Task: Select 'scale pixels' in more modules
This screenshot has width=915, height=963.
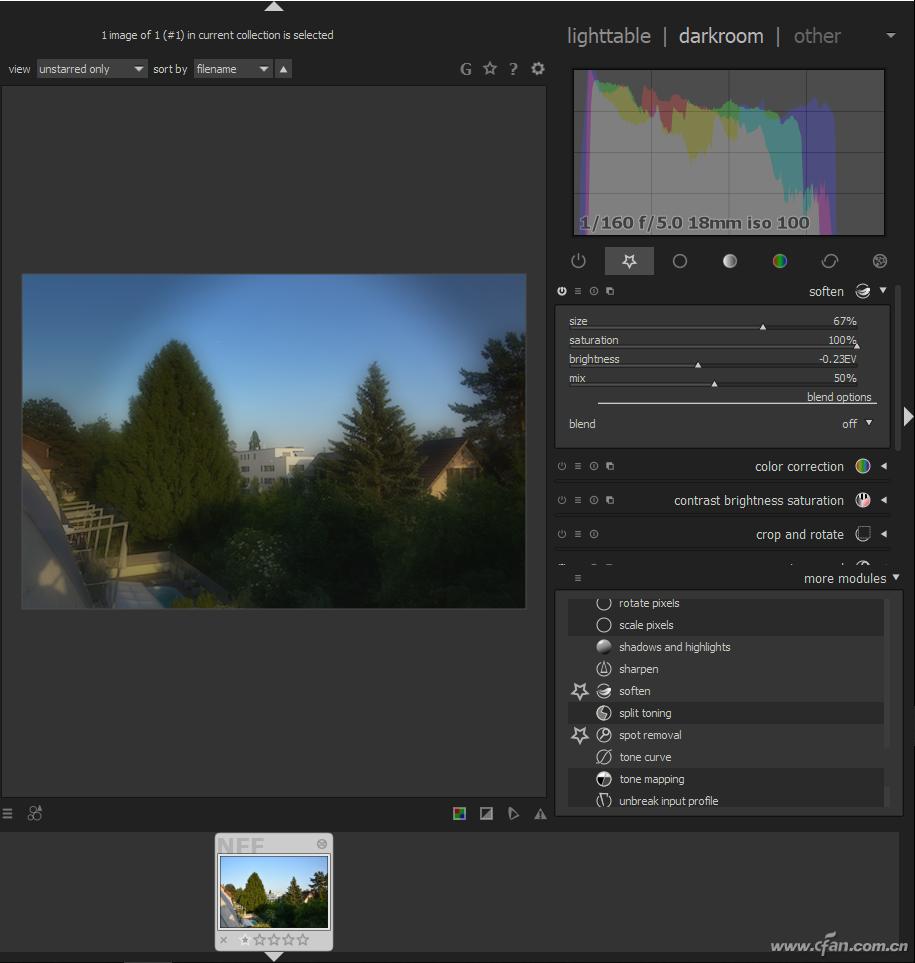Action: (x=725, y=625)
